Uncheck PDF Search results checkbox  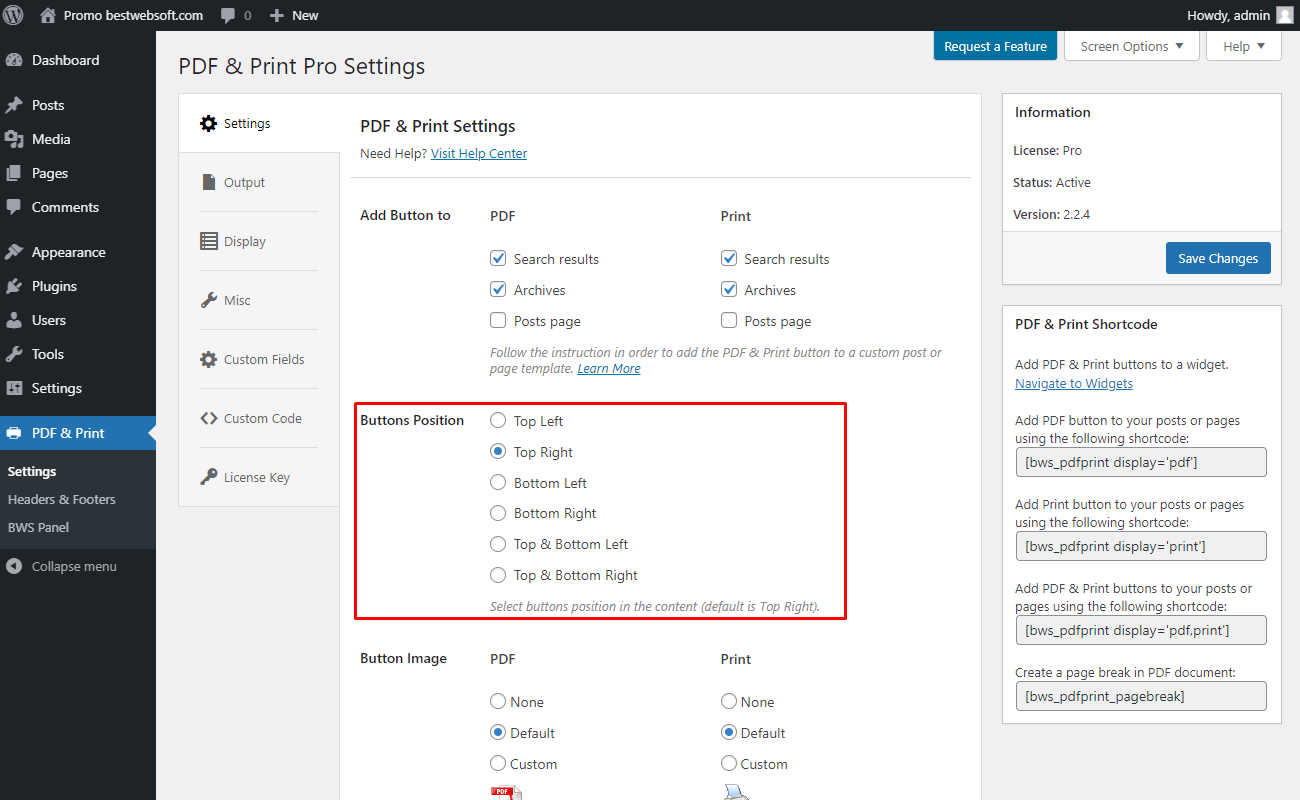[498, 258]
